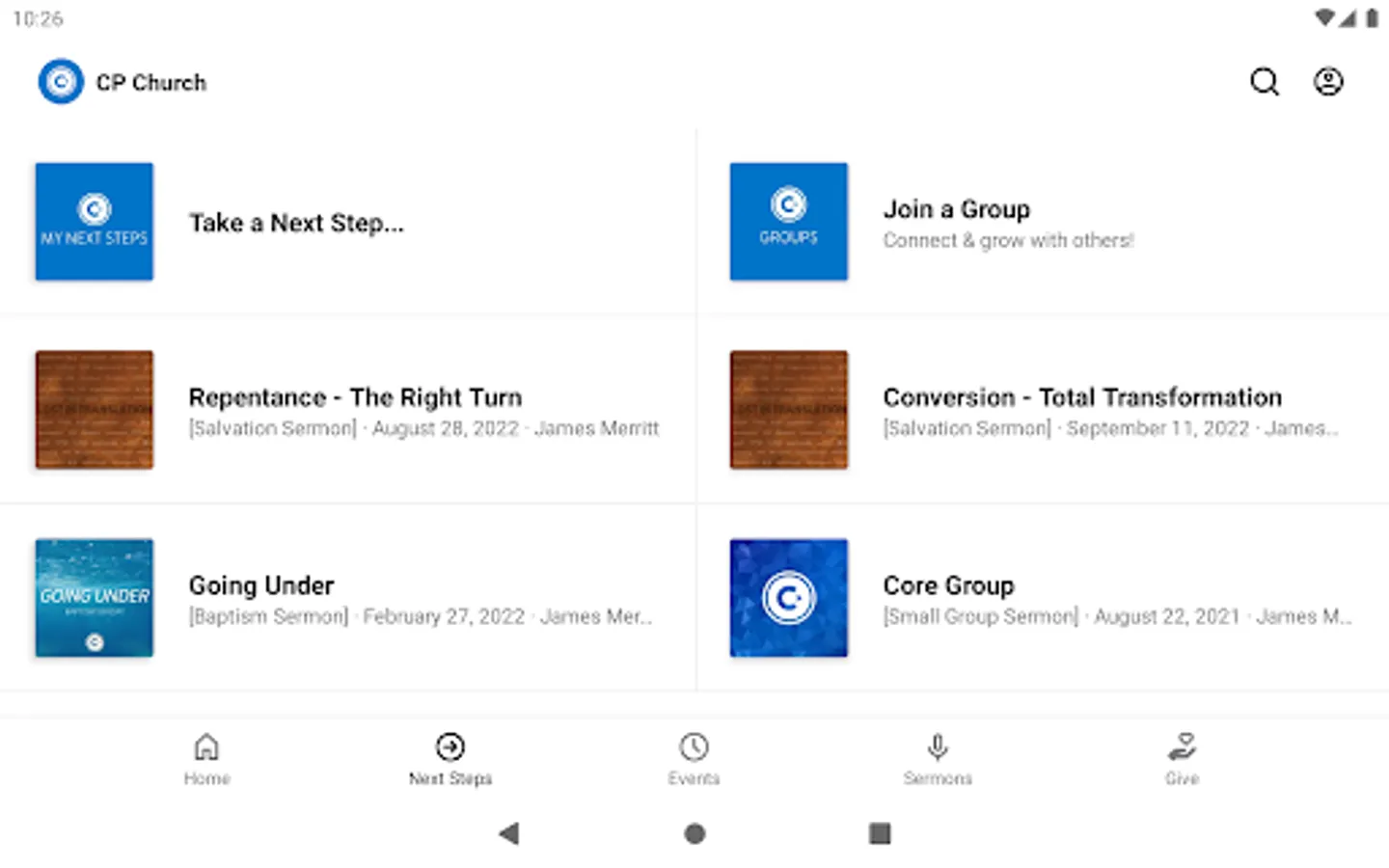Click the 'August 22, 2021' sermon details line
Viewport: 1389px width, 868px height.
[x=1118, y=616]
